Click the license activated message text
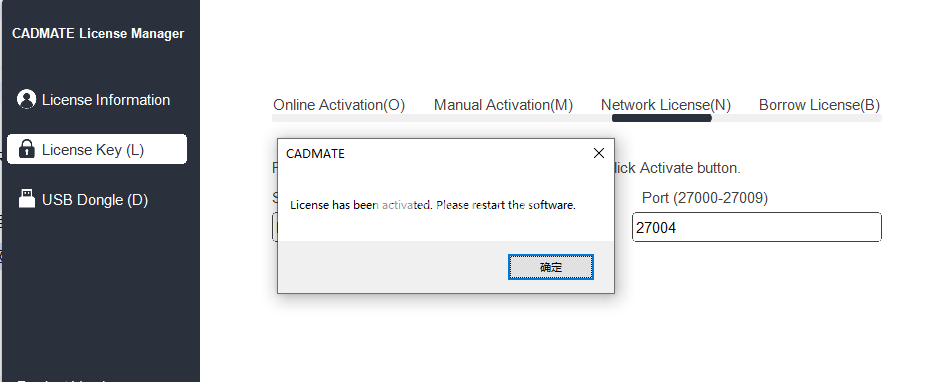Screen dimensions: 929x382 pos(433,205)
